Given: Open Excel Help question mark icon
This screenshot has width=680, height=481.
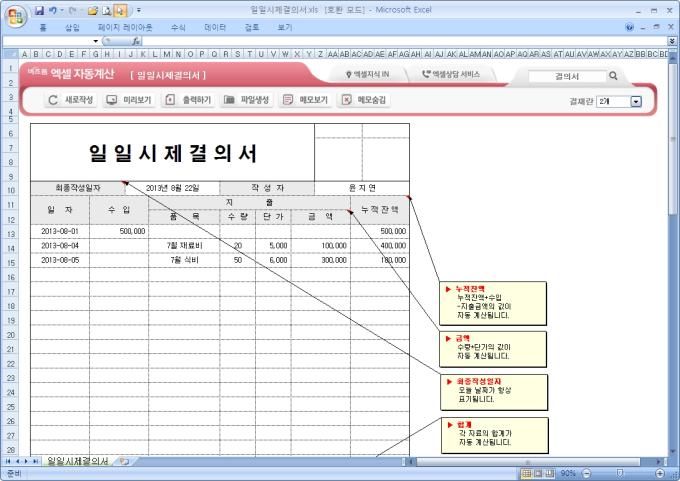Looking at the screenshot, I should 630,27.
